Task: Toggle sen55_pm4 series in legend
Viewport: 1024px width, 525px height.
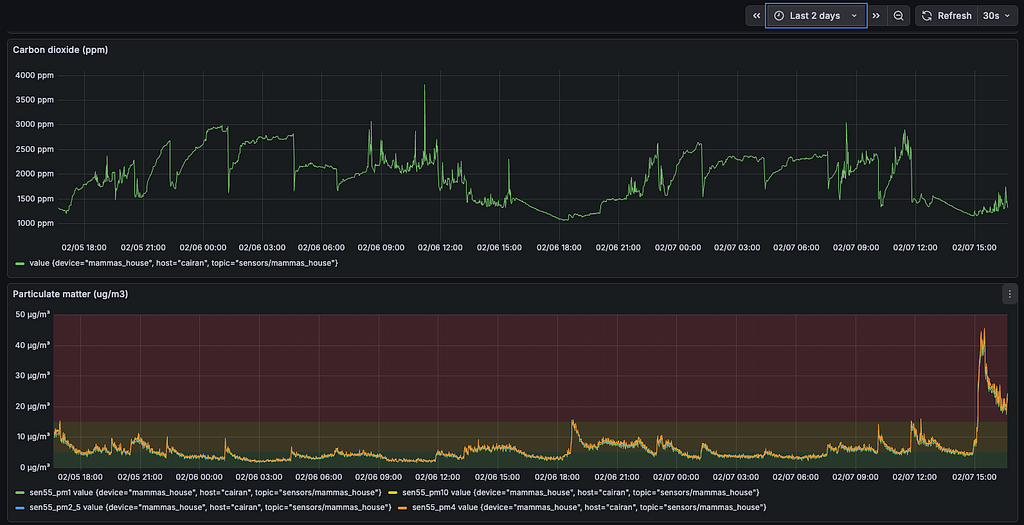Action: [589, 507]
